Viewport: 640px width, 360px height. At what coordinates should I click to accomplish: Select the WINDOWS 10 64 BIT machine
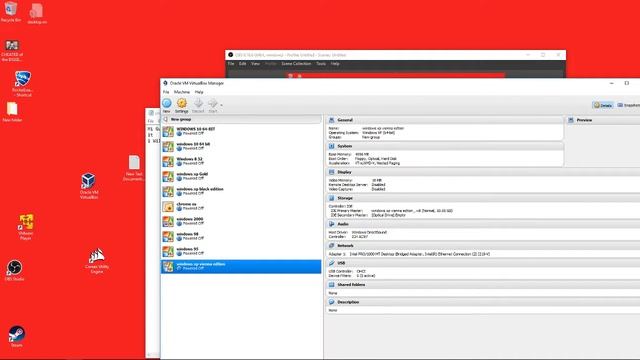coord(241,131)
